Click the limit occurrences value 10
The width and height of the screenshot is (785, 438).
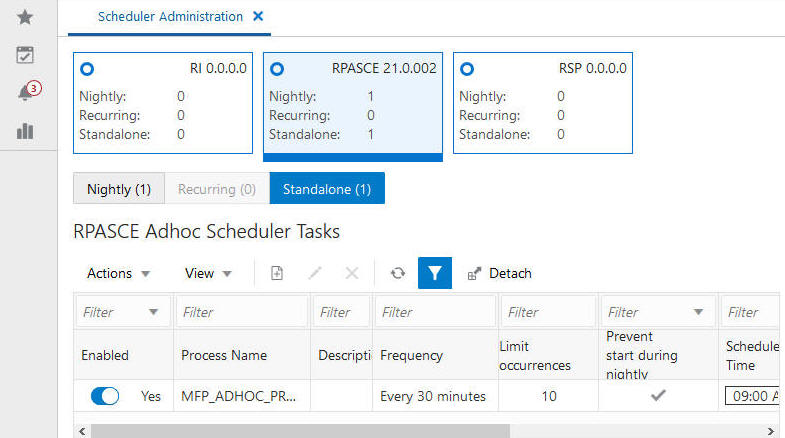pos(549,396)
